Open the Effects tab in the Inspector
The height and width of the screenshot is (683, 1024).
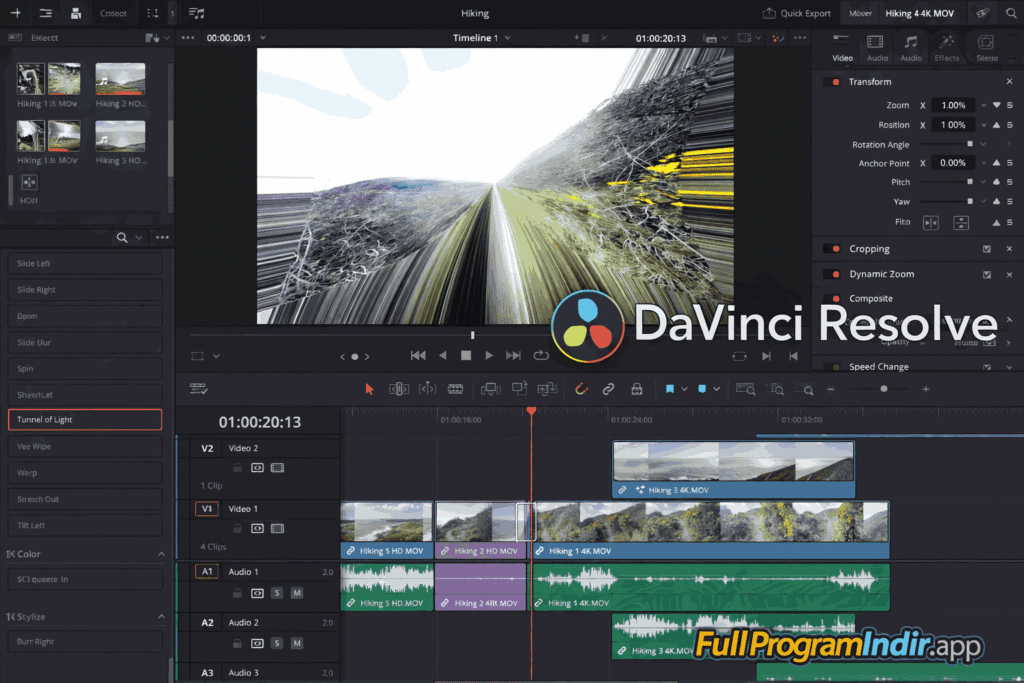click(947, 48)
